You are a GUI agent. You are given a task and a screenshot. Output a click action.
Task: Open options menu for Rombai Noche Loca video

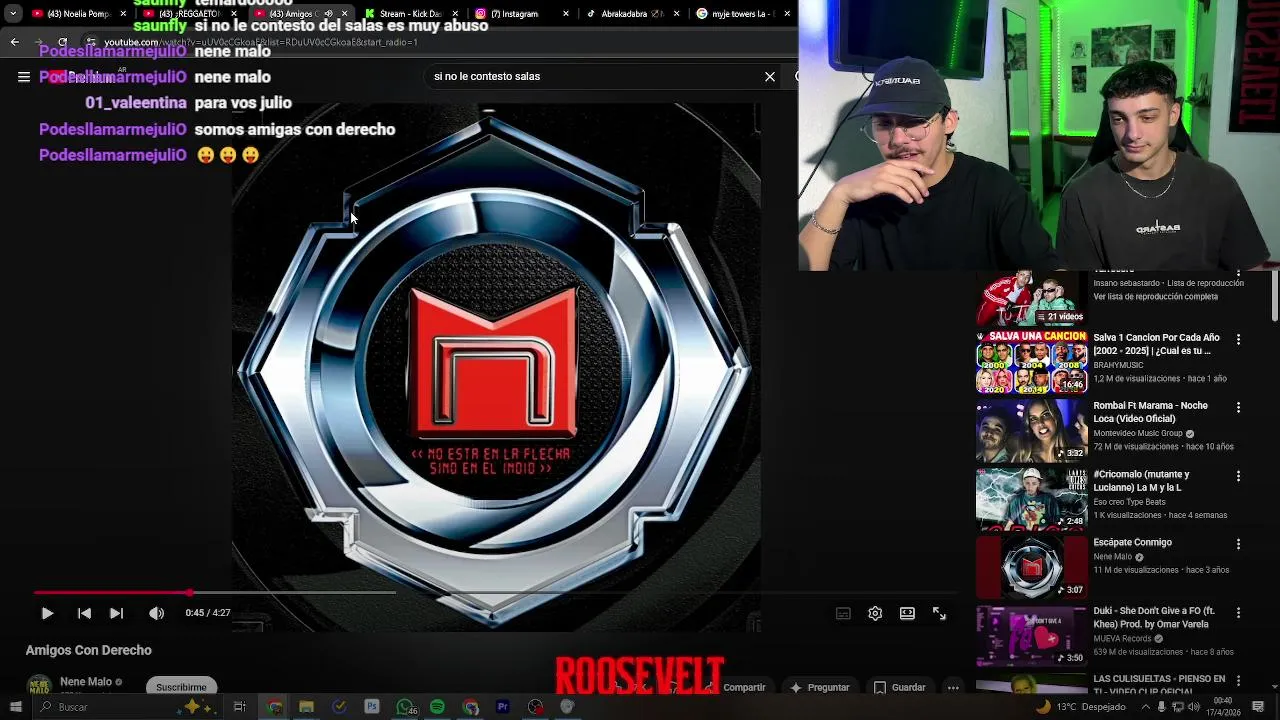tap(1238, 408)
